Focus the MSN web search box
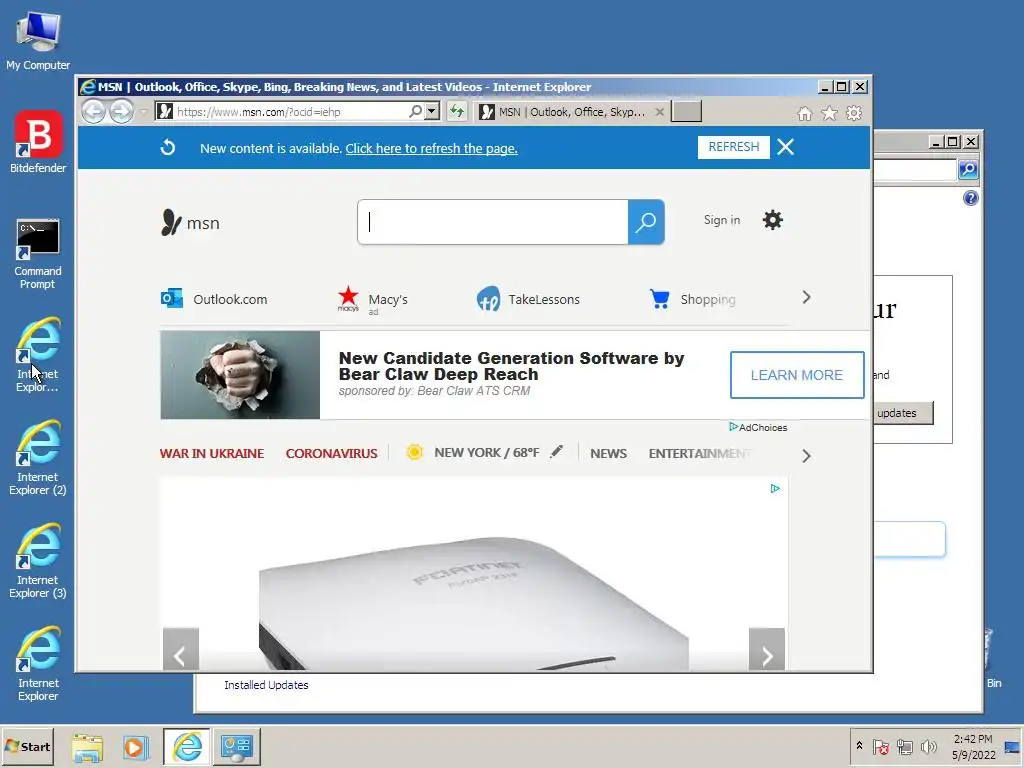 [x=493, y=222]
